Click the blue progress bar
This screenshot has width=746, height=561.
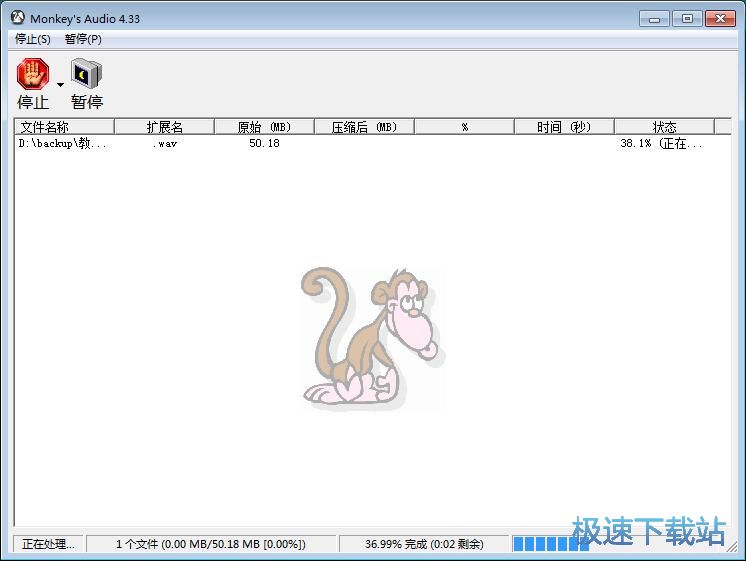[x=551, y=544]
